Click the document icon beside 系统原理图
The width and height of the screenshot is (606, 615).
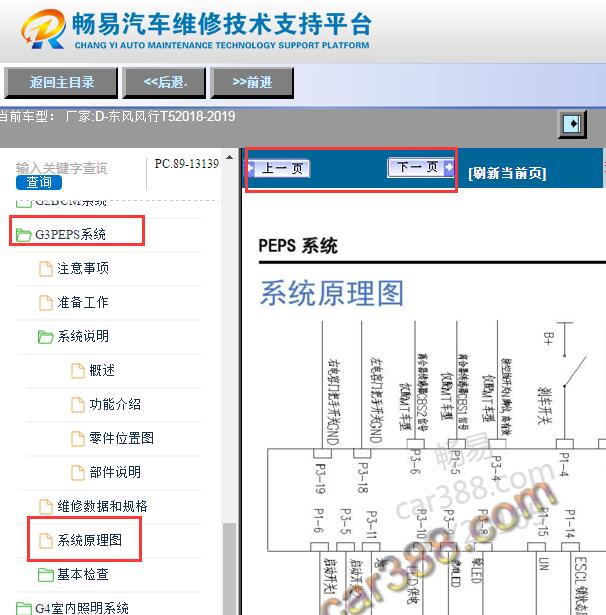(x=46, y=541)
